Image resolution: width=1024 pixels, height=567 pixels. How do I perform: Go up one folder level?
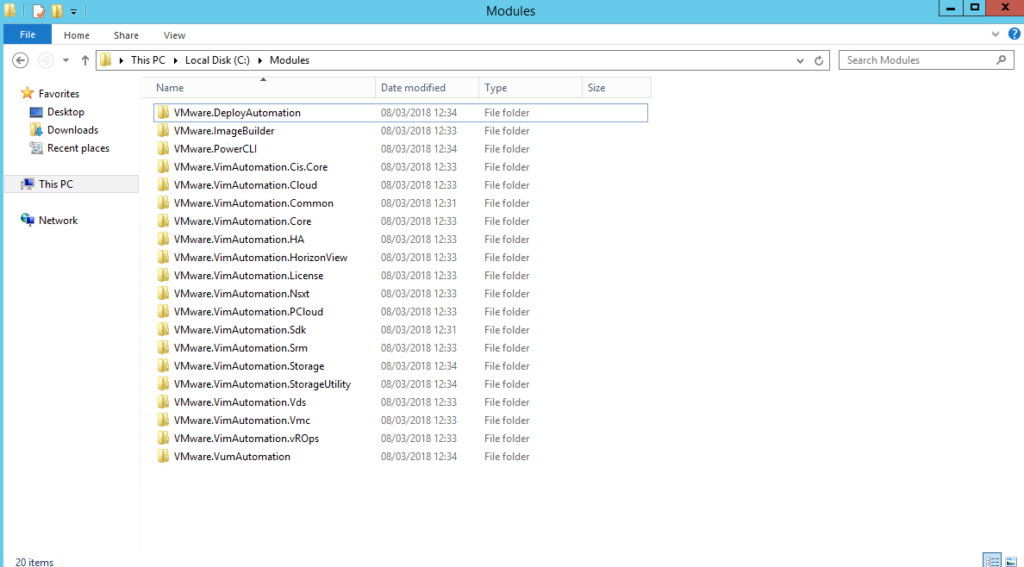point(85,60)
